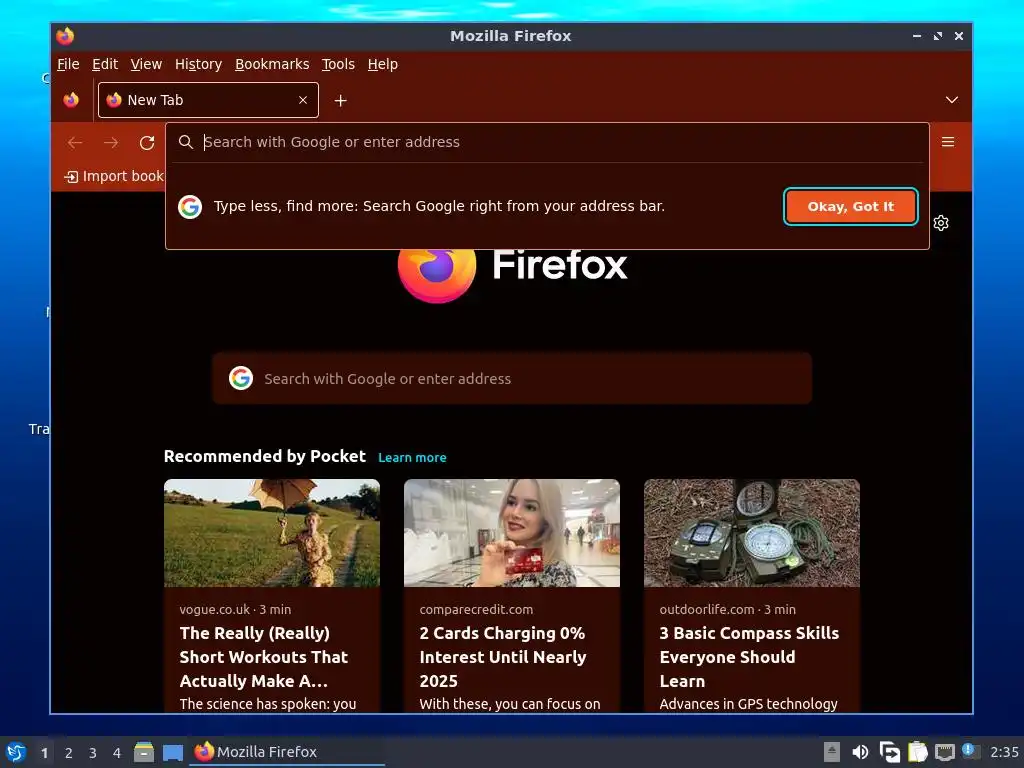Go forward one page
Image resolution: width=1024 pixels, height=768 pixels.
pos(111,142)
